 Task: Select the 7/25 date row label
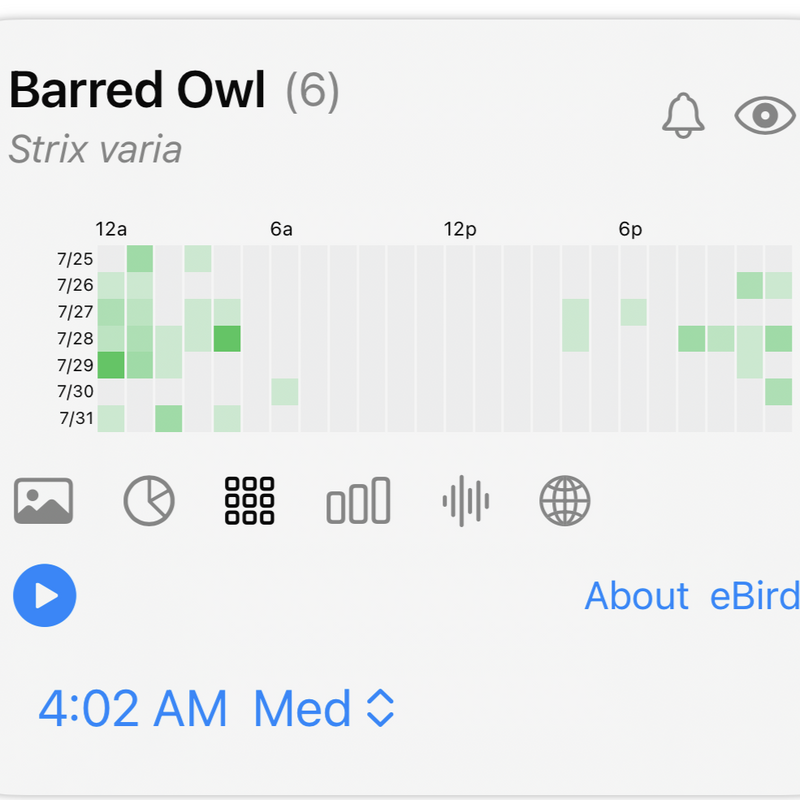coord(75,259)
